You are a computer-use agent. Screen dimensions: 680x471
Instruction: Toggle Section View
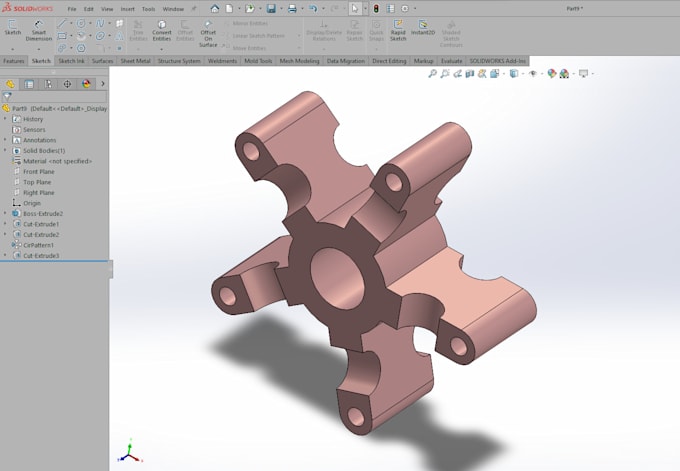coord(470,74)
